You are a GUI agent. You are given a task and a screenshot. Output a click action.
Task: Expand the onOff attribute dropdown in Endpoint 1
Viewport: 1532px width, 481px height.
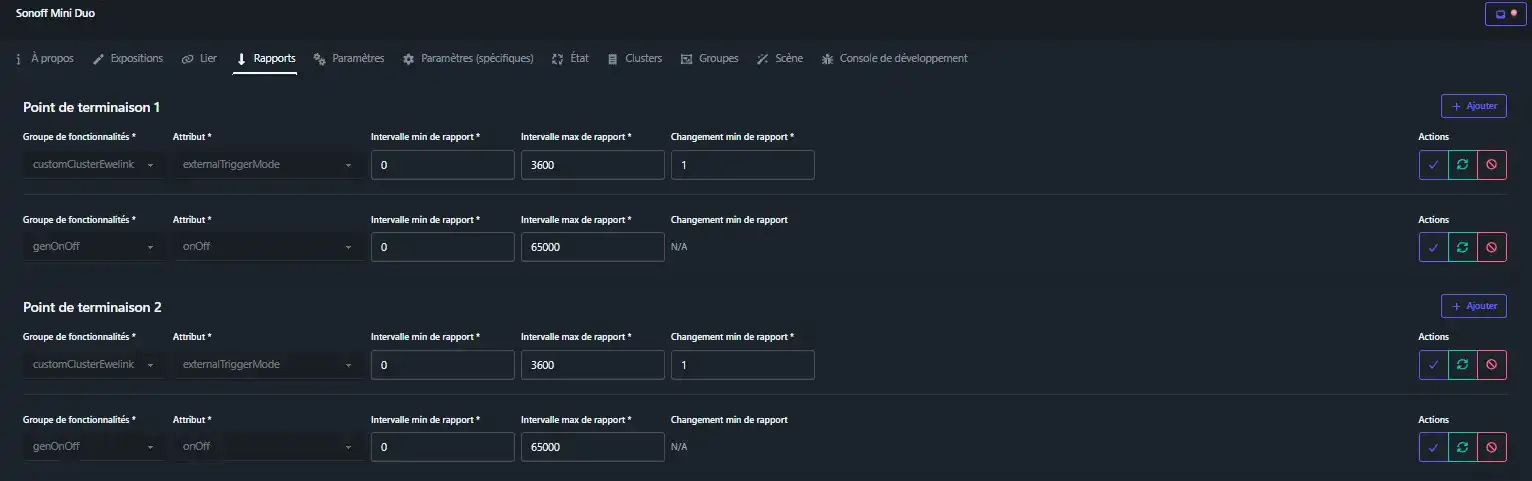coord(266,247)
